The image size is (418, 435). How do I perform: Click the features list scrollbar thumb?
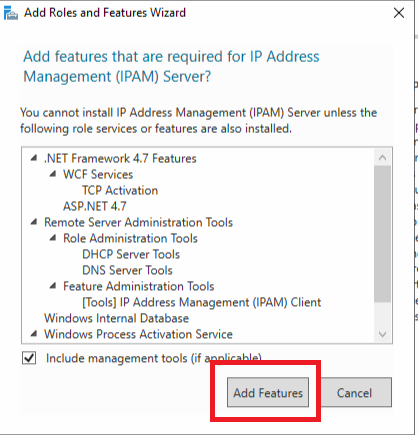coord(383,234)
